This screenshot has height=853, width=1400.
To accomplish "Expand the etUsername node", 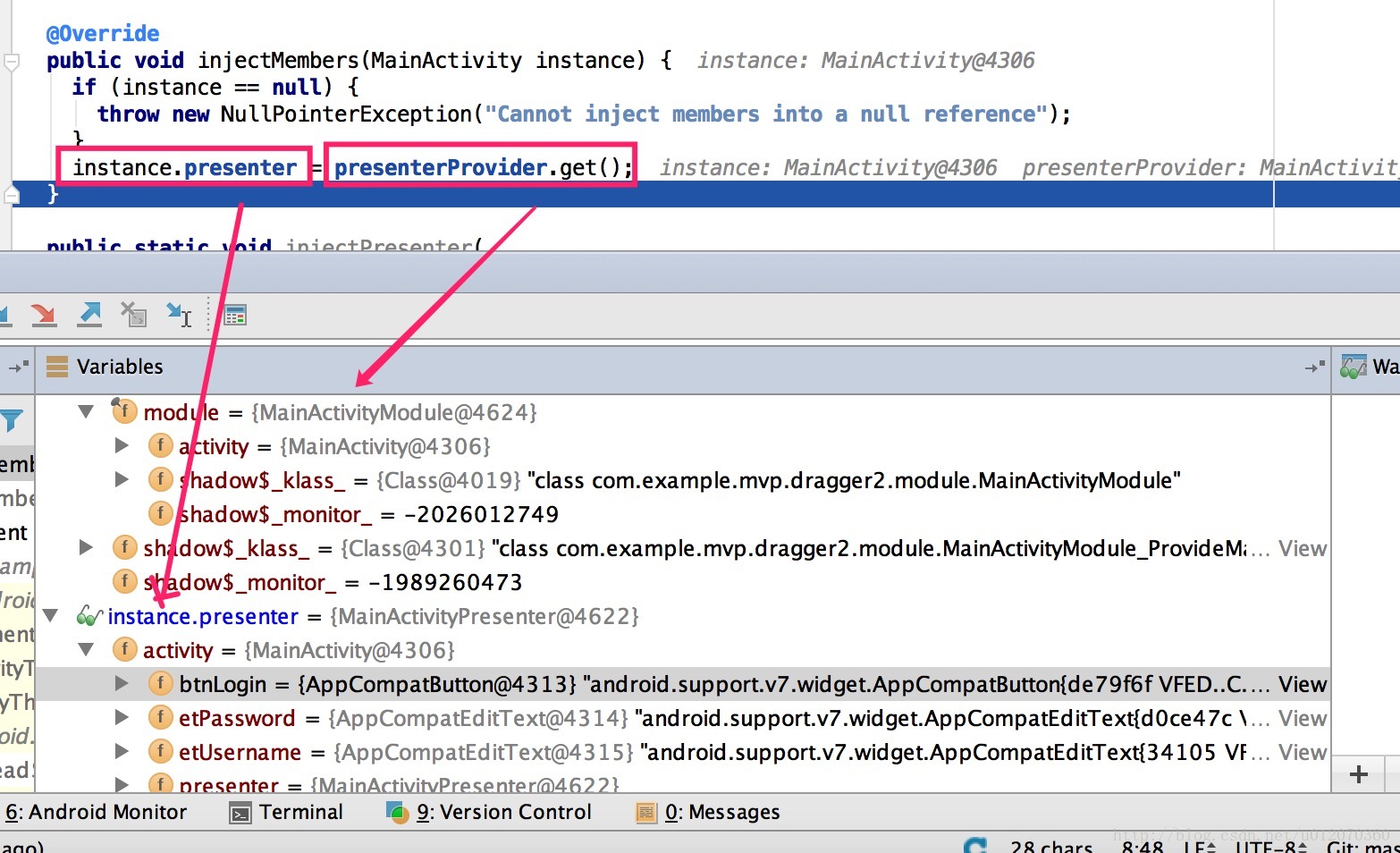I will pos(122,751).
